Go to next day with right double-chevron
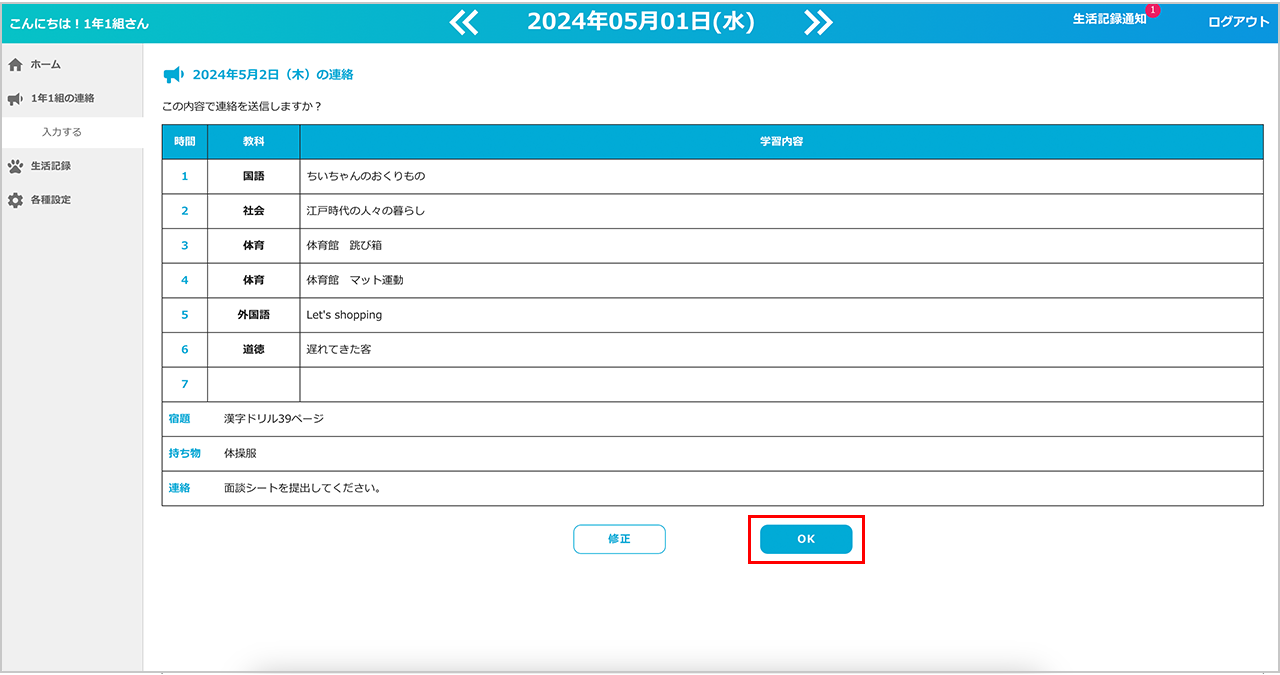 click(x=818, y=22)
